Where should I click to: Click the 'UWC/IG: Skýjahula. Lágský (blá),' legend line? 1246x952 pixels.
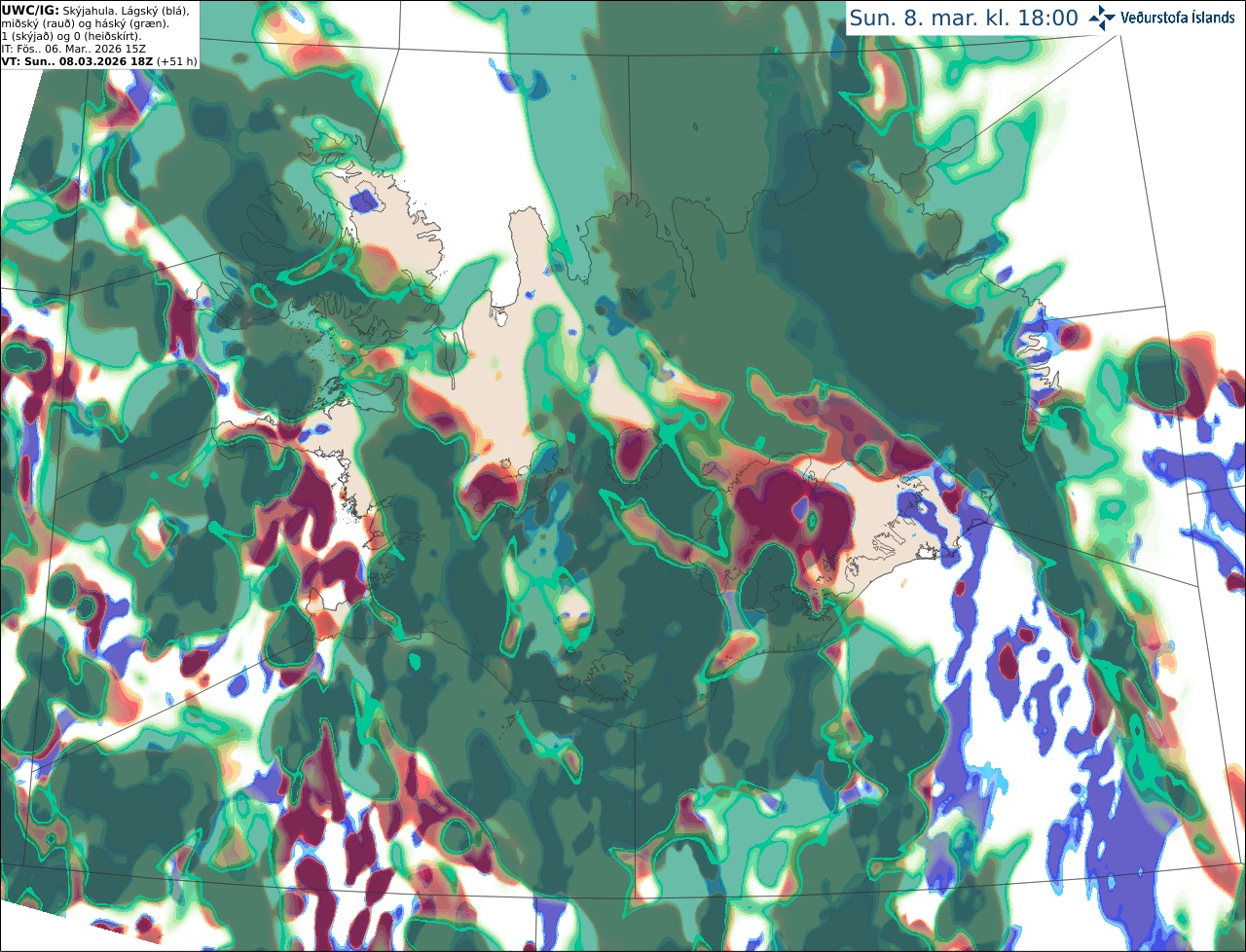point(95,10)
